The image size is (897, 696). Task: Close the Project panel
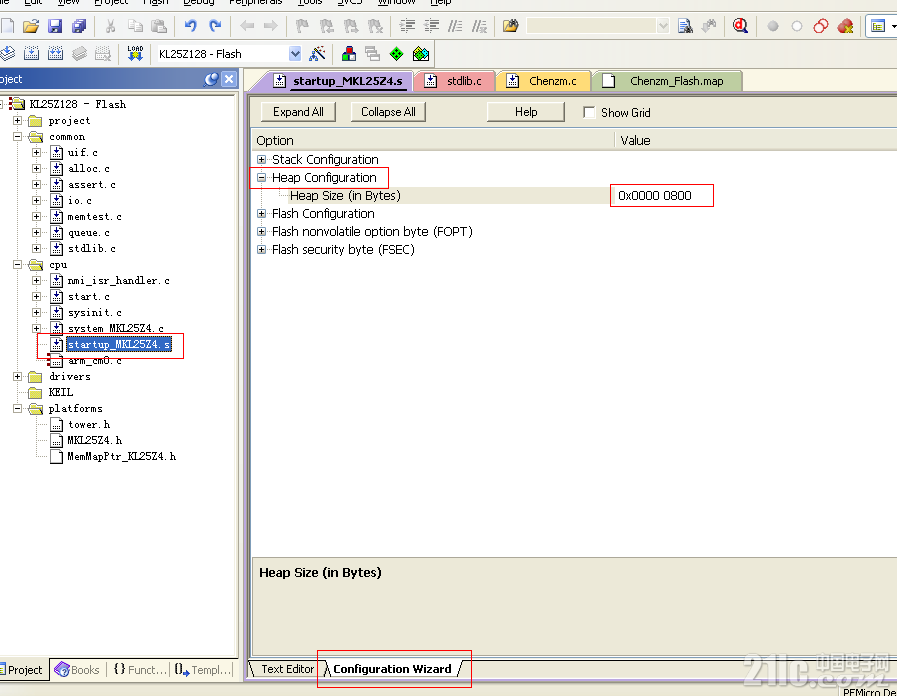tap(229, 79)
